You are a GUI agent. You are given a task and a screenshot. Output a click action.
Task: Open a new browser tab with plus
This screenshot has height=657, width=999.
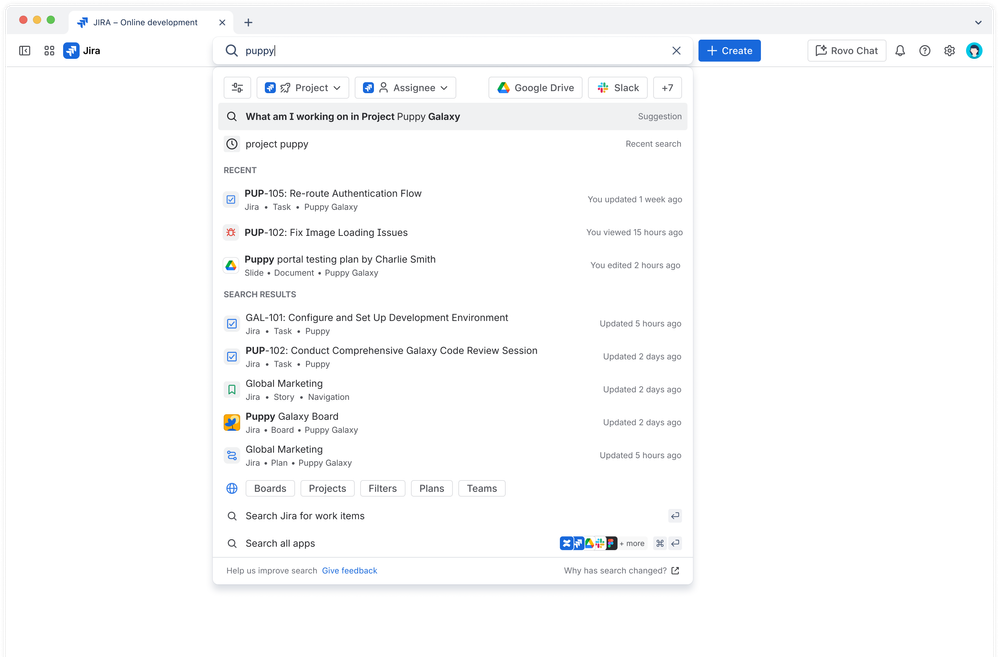[248, 22]
